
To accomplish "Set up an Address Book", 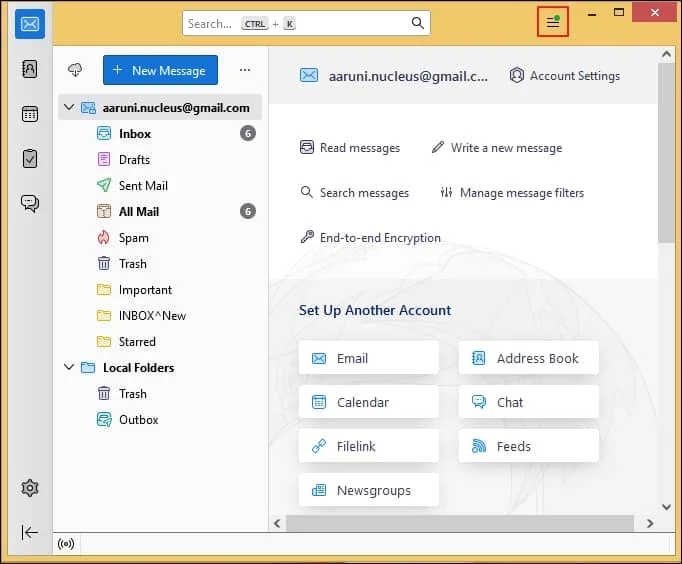I will coord(528,358).
